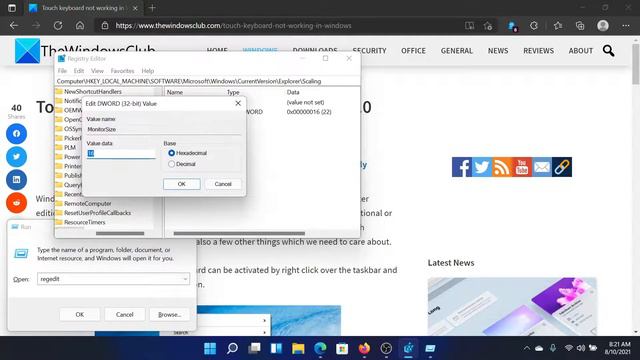
Task: Share article on Twitter side button
Action: (x=16, y=157)
